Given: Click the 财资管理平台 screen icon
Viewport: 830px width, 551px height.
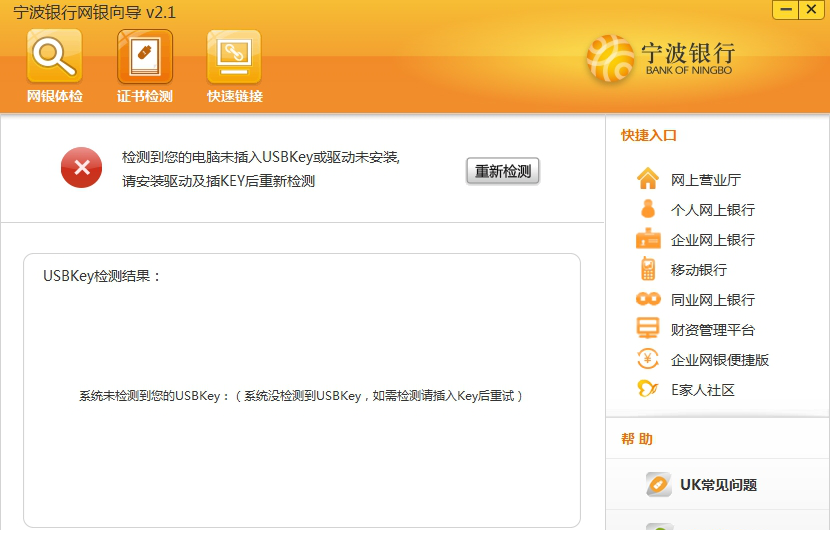Looking at the screenshot, I should pos(648,328).
